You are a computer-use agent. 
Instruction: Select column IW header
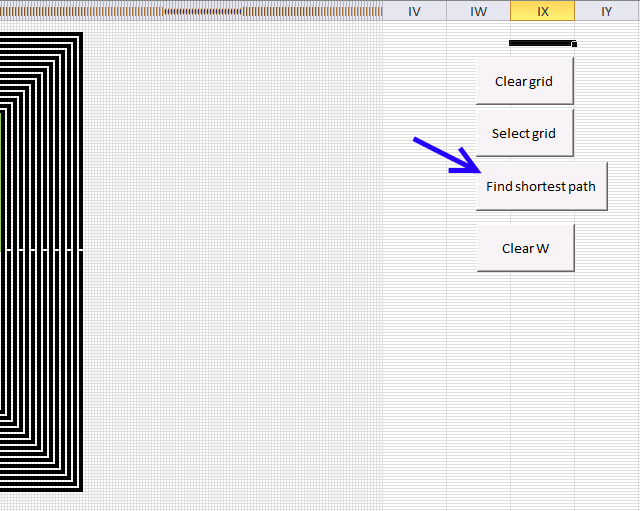(x=478, y=11)
